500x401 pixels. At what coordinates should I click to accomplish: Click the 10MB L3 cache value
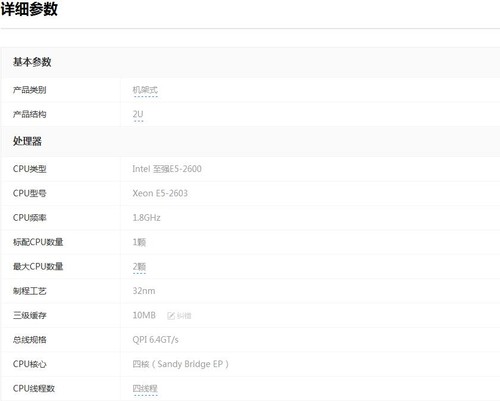click(x=144, y=315)
